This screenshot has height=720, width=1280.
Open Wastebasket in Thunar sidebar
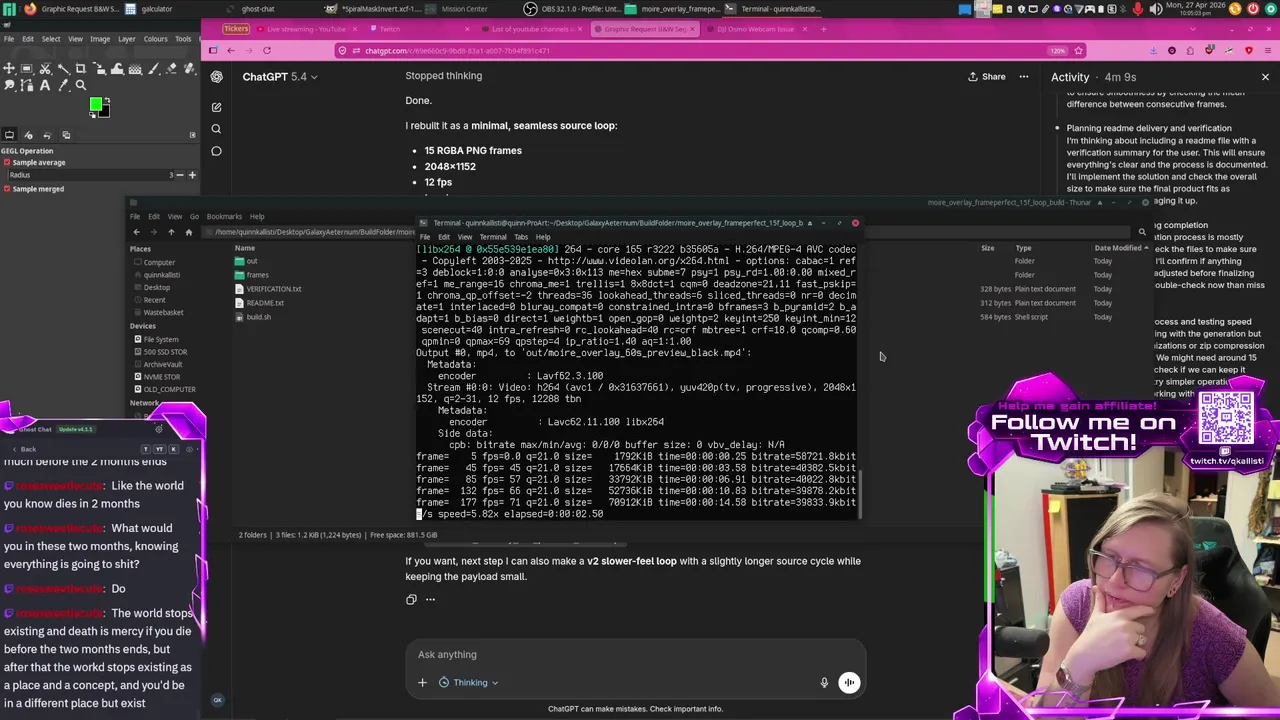point(160,312)
